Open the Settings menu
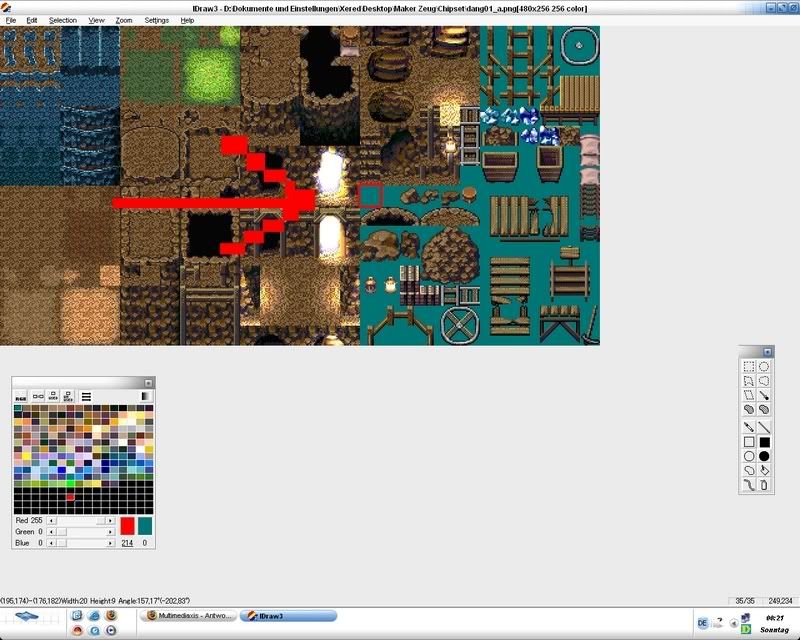800x640 pixels. pos(156,20)
